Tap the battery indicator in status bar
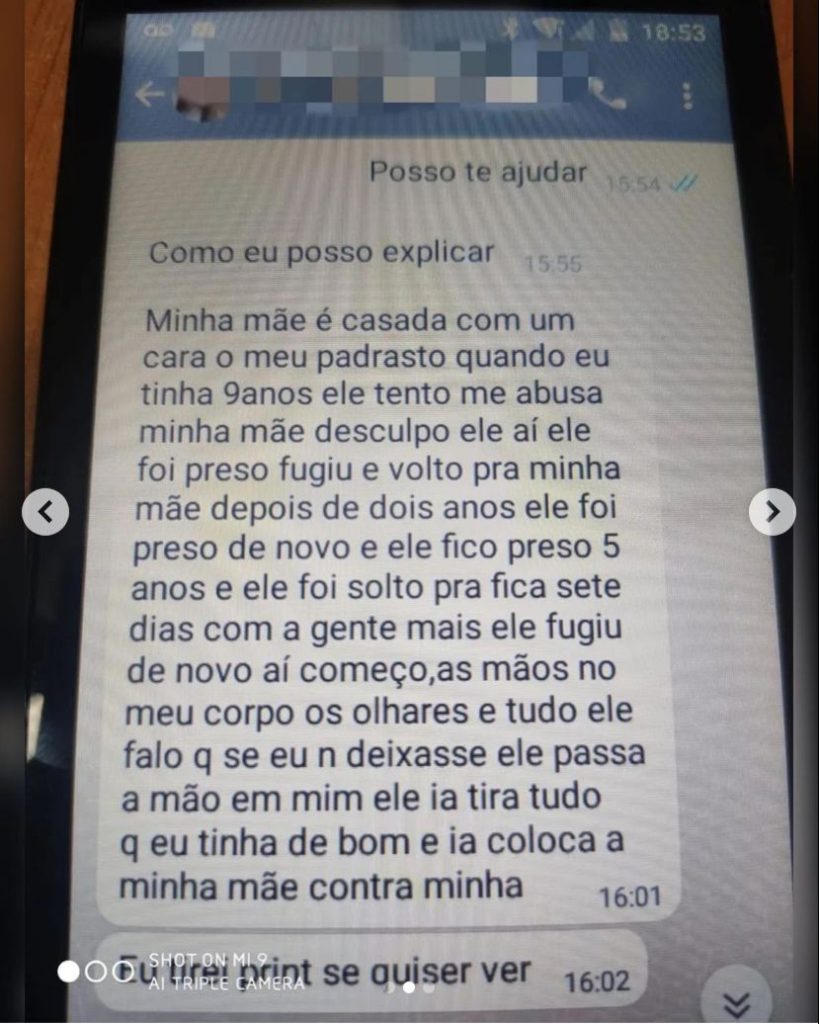819x1024 pixels. [x=616, y=31]
